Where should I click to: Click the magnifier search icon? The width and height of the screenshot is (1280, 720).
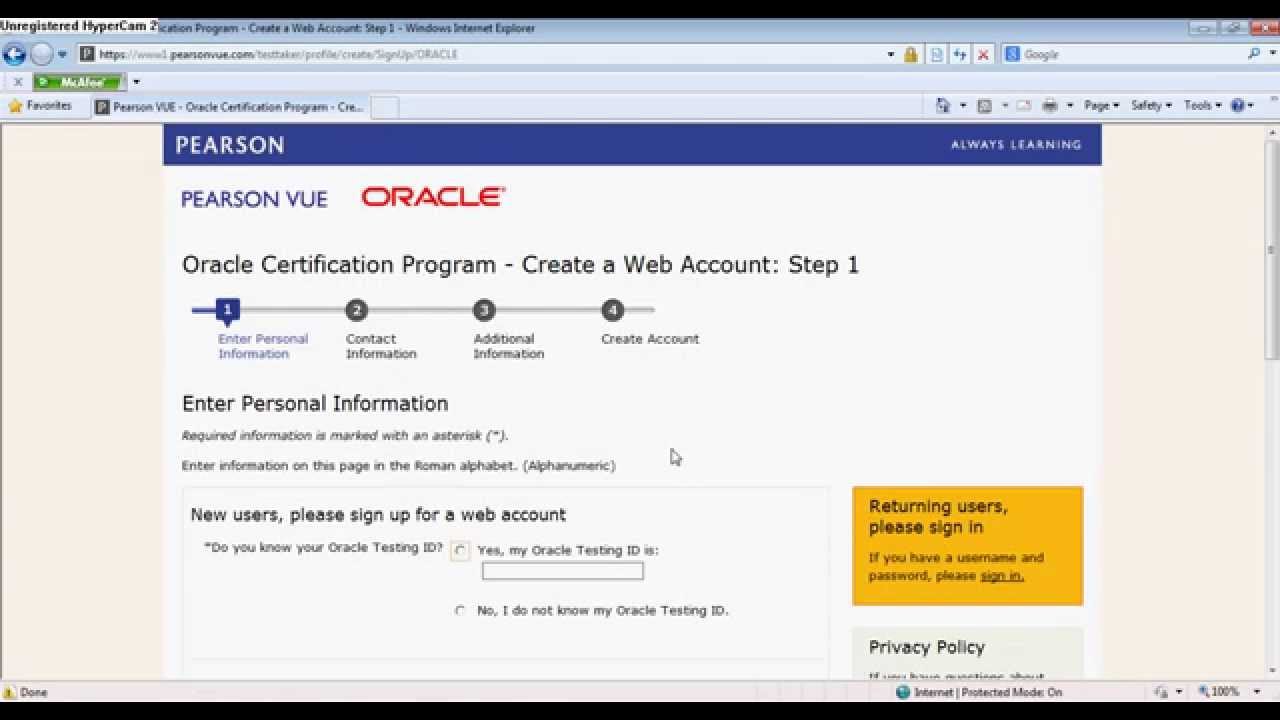[1254, 54]
